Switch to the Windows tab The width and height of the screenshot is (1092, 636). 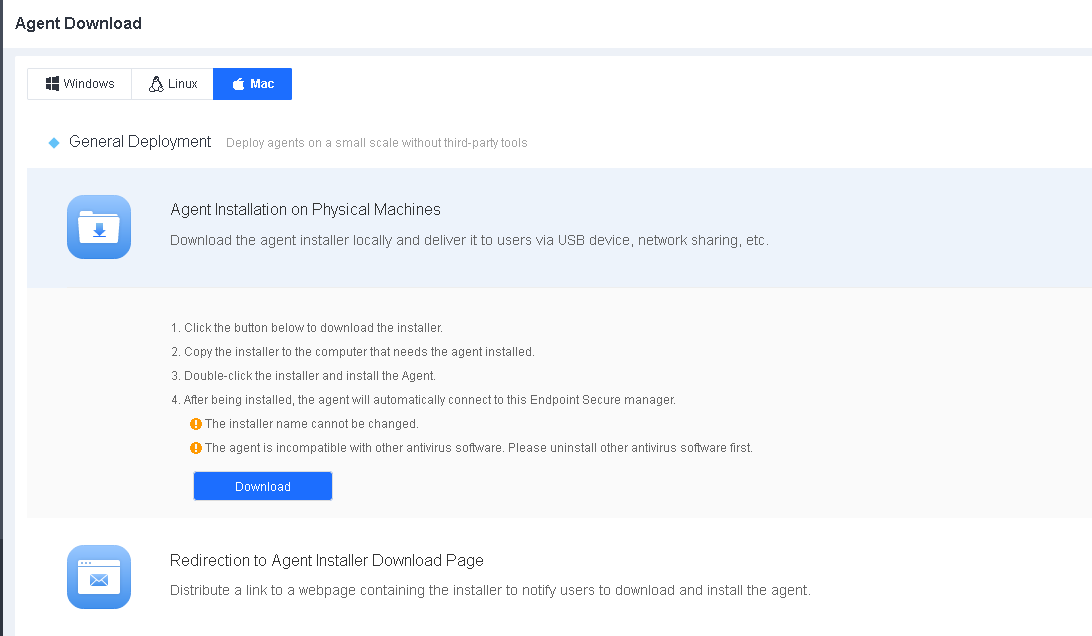pos(80,84)
